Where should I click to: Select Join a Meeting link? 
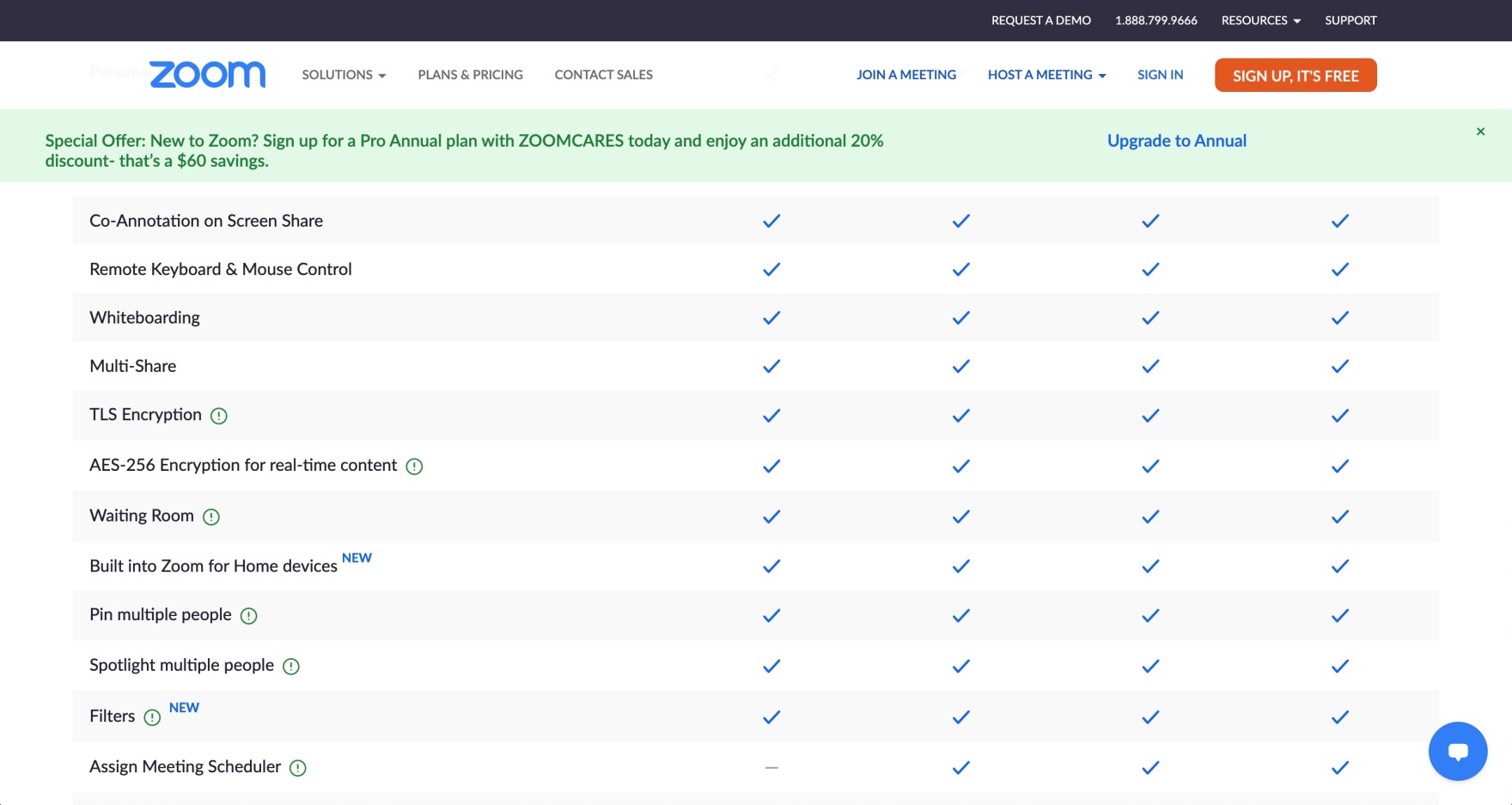[x=905, y=75]
